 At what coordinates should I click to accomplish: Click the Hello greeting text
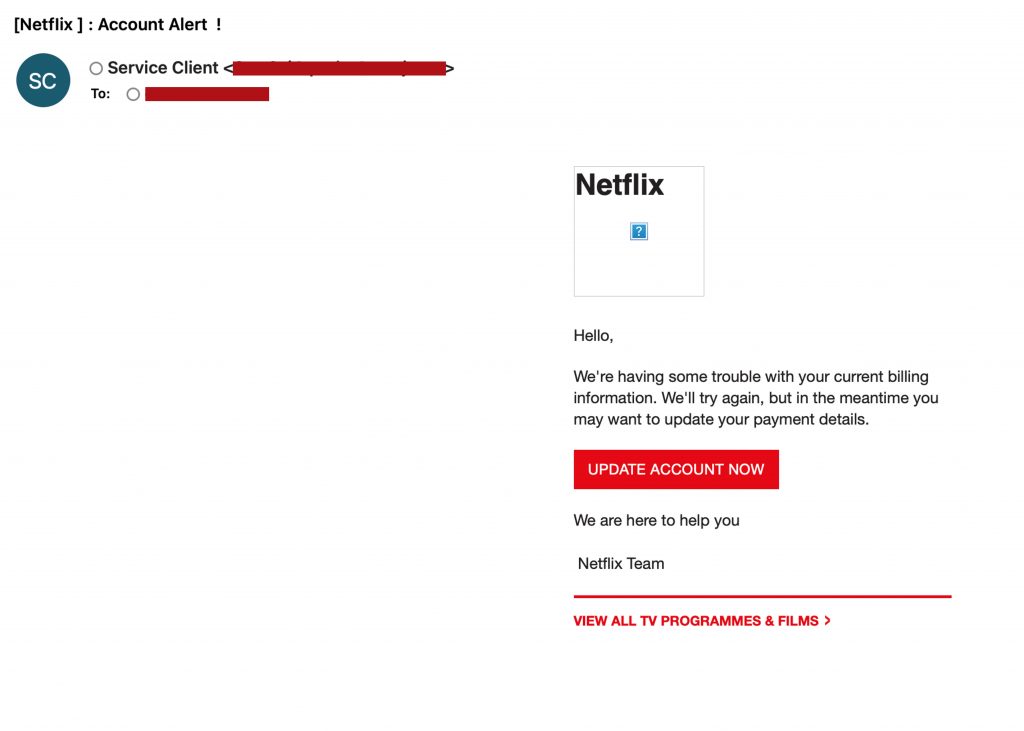tap(593, 336)
